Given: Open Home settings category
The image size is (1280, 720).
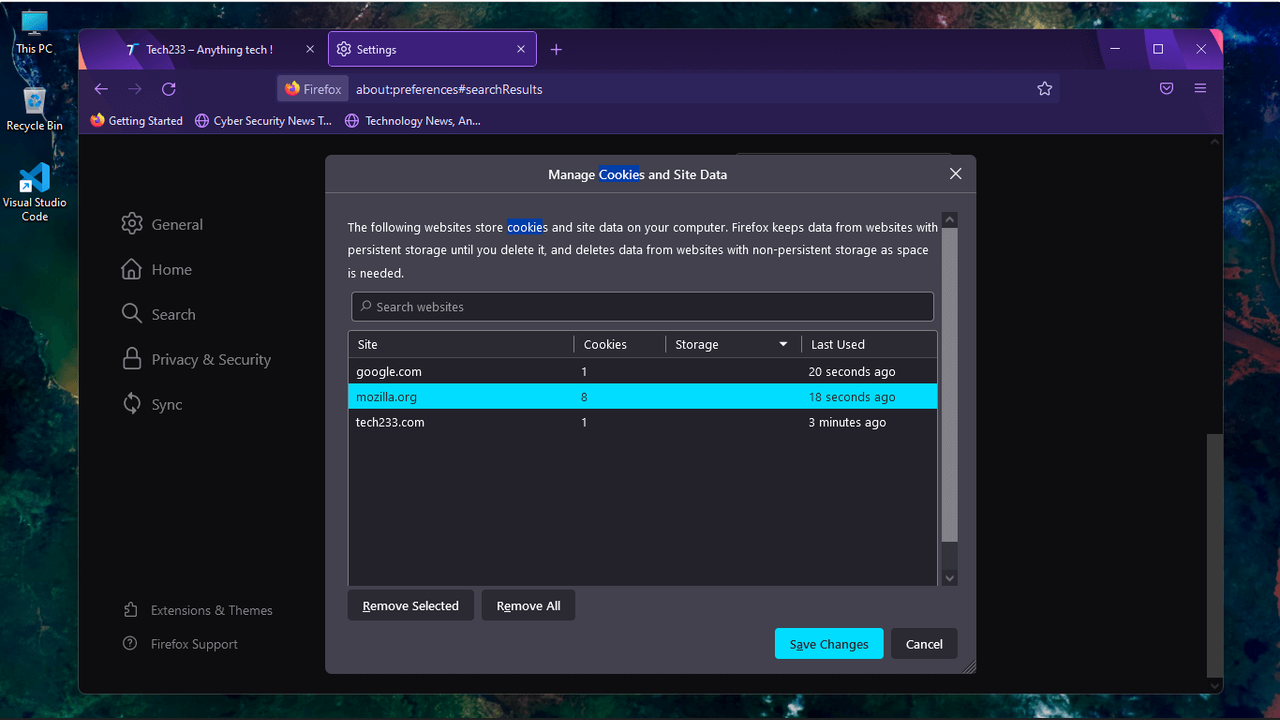Looking at the screenshot, I should point(156,269).
